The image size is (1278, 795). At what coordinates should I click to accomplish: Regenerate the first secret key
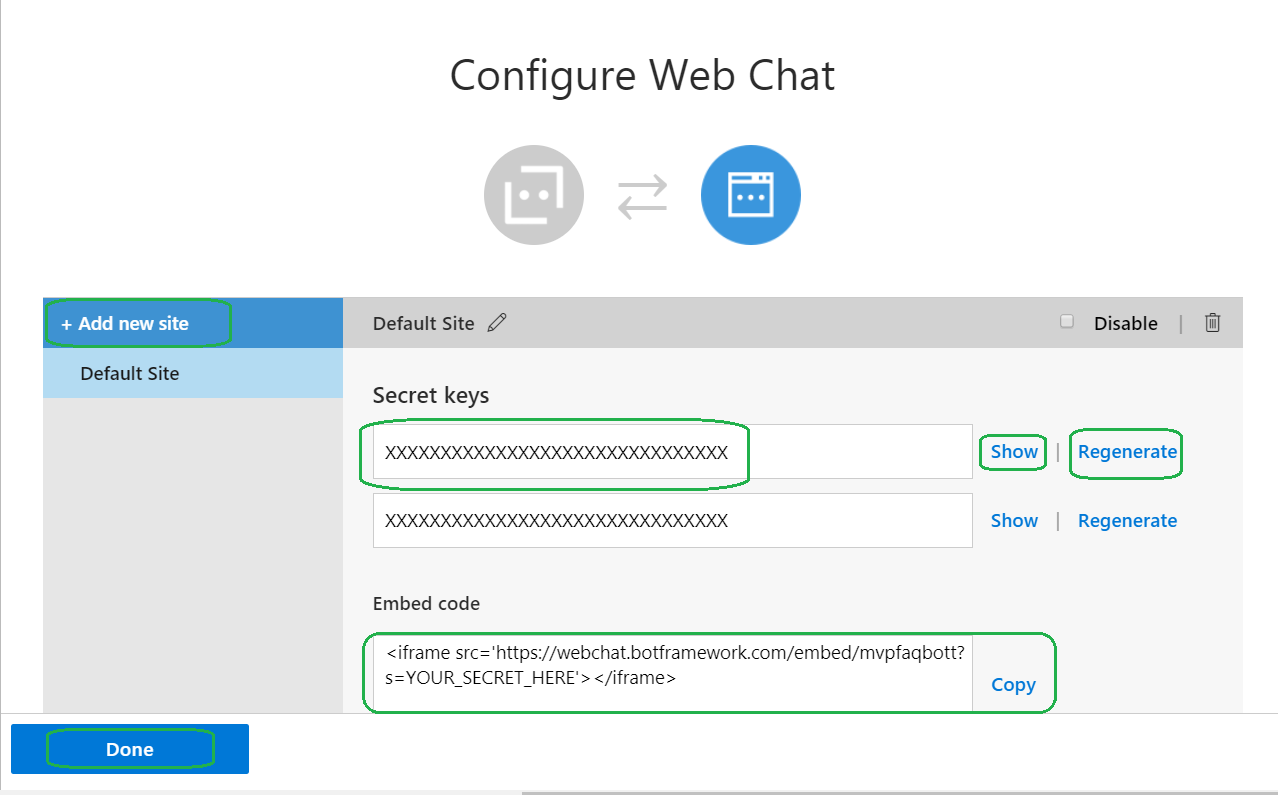tap(1127, 452)
